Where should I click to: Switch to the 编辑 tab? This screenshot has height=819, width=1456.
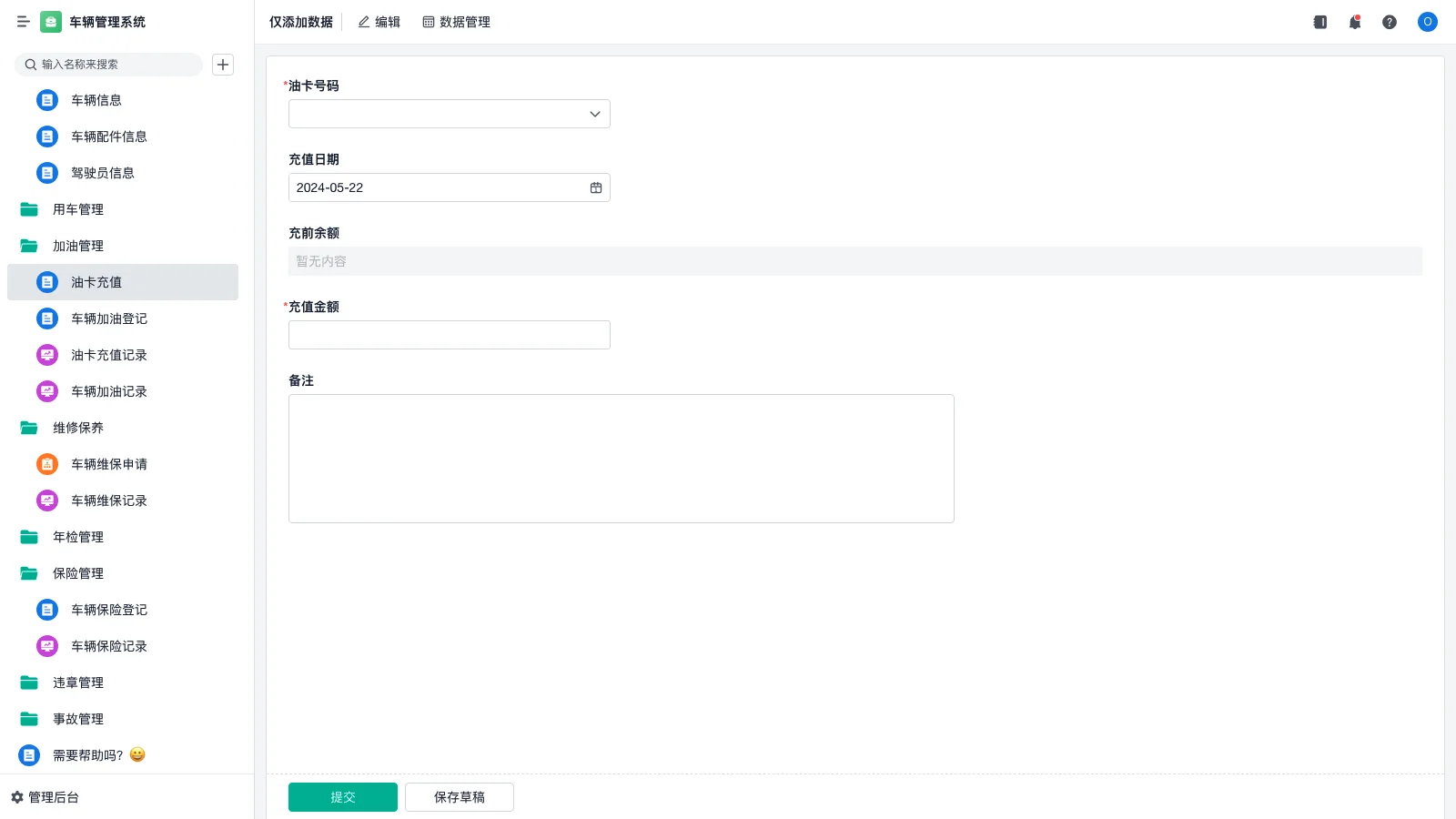pos(379,22)
